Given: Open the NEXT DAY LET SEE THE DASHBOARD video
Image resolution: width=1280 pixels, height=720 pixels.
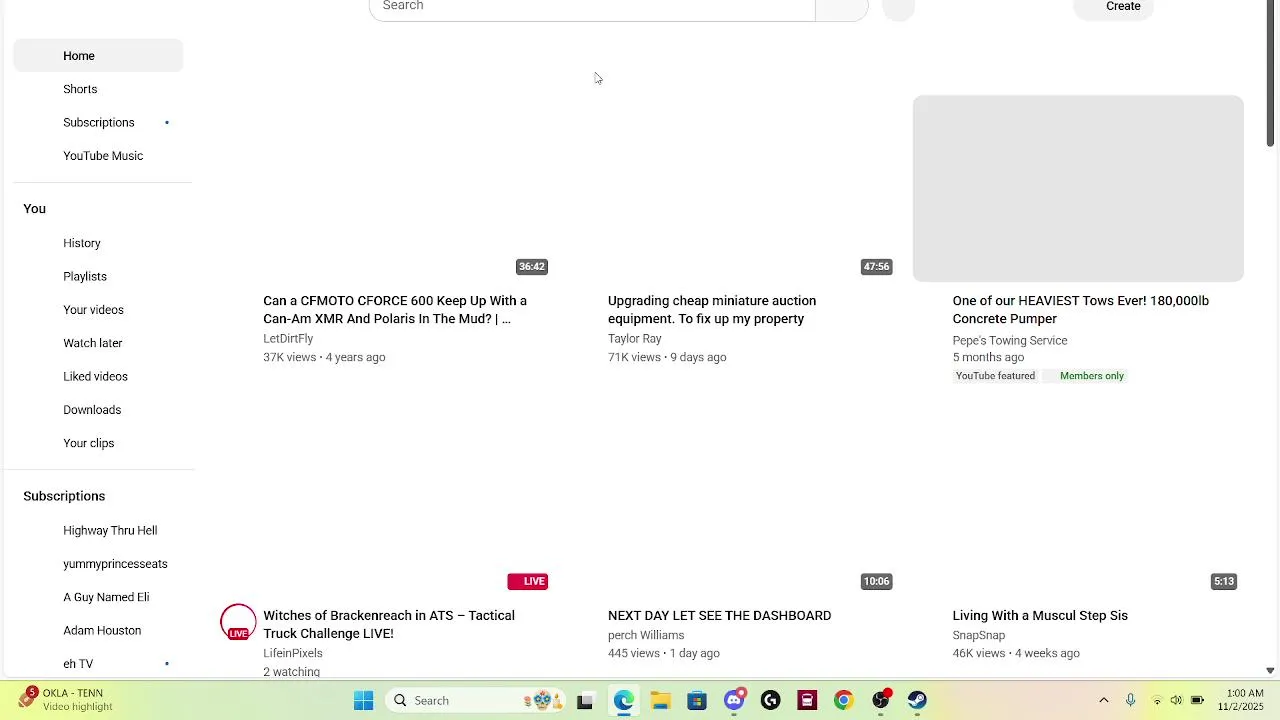Looking at the screenshot, I should (x=720, y=616).
